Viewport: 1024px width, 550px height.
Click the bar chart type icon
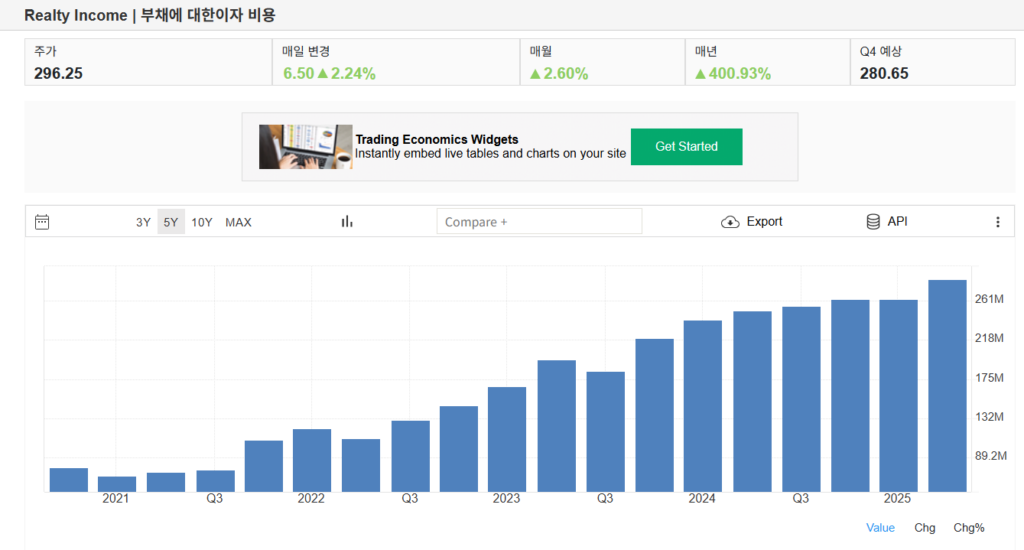[347, 222]
